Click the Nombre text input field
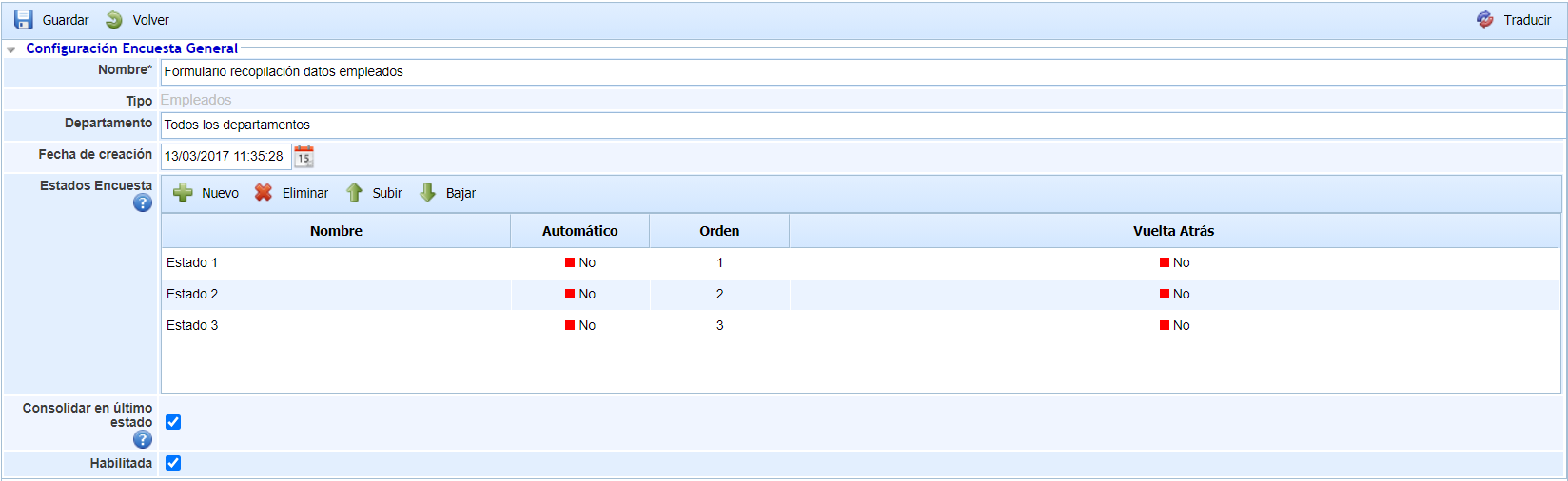 pyautogui.click(x=861, y=72)
